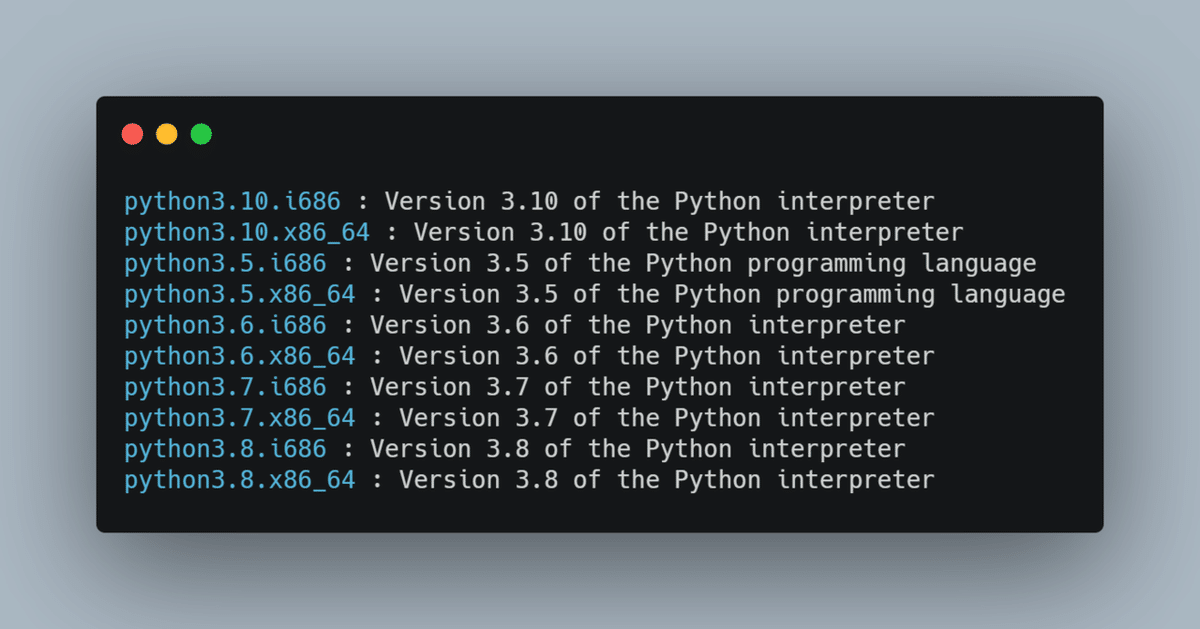Click the green maximize dot

pyautogui.click(x=201, y=134)
